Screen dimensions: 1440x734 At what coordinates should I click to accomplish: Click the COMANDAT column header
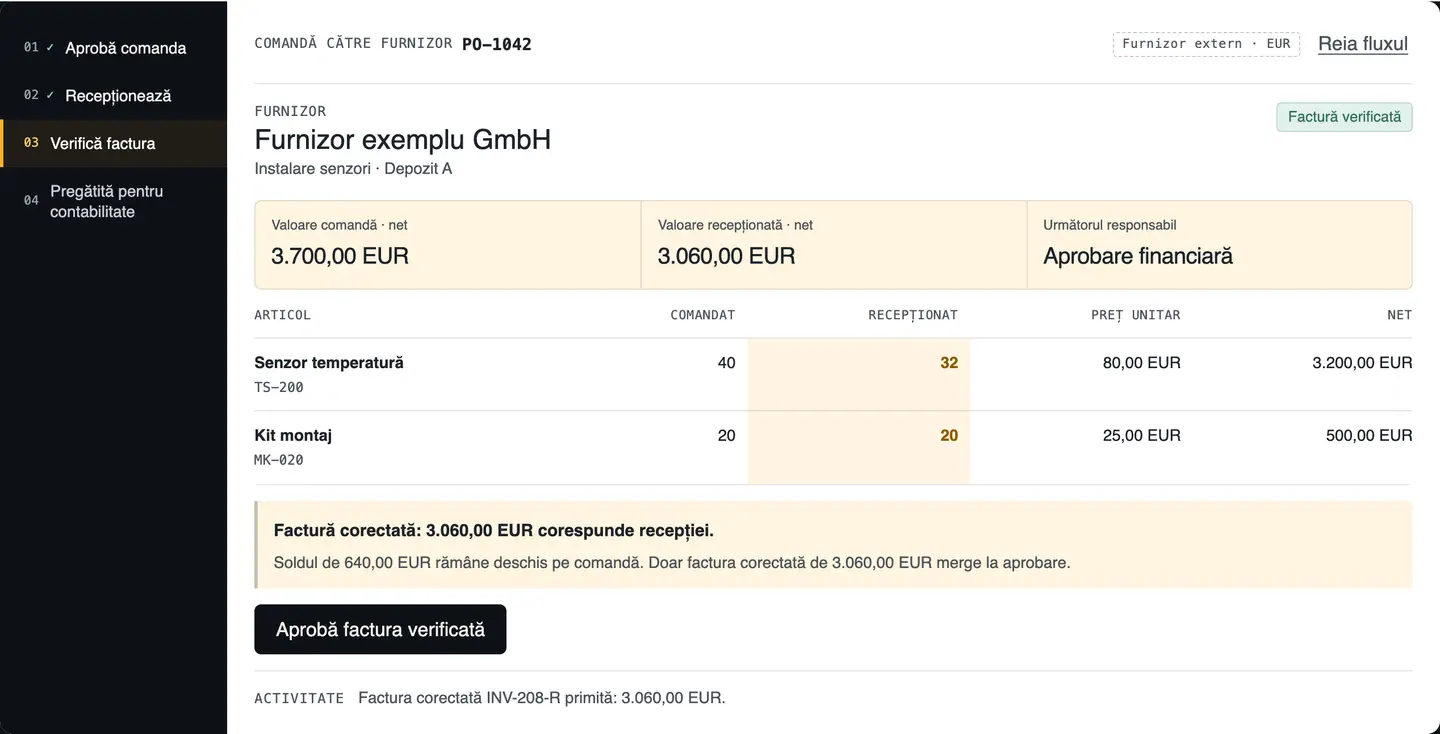(702, 315)
